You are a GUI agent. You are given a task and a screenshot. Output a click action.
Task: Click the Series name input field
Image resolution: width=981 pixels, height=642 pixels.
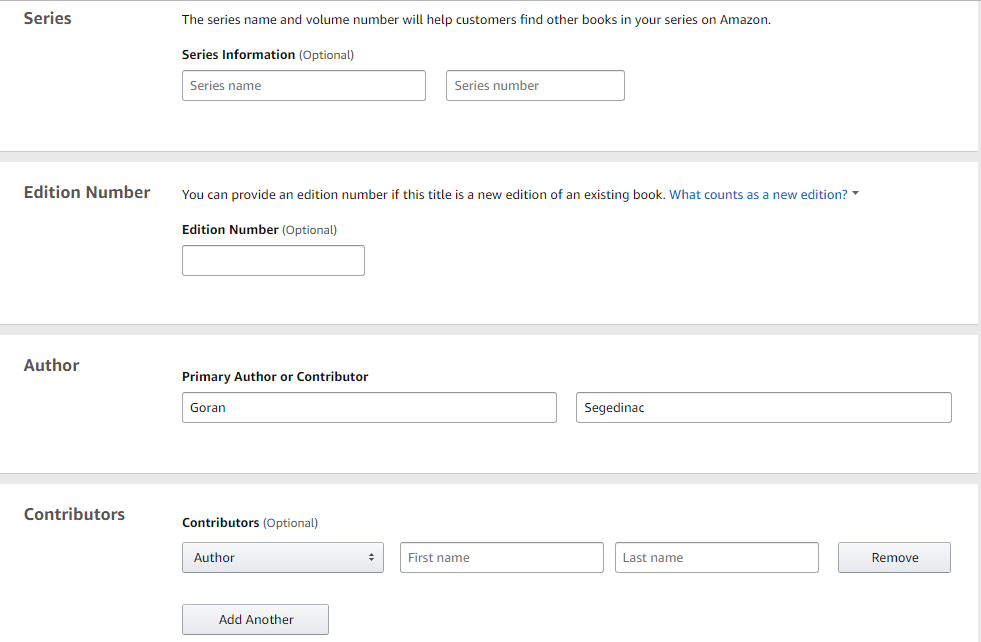click(303, 86)
